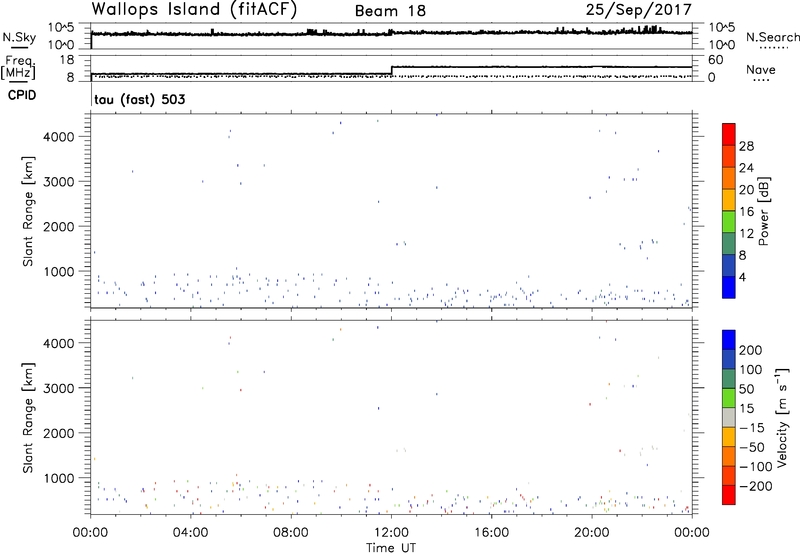The image size is (800, 554).
Task: Click the 'Nave' legend label
Action: (760, 70)
